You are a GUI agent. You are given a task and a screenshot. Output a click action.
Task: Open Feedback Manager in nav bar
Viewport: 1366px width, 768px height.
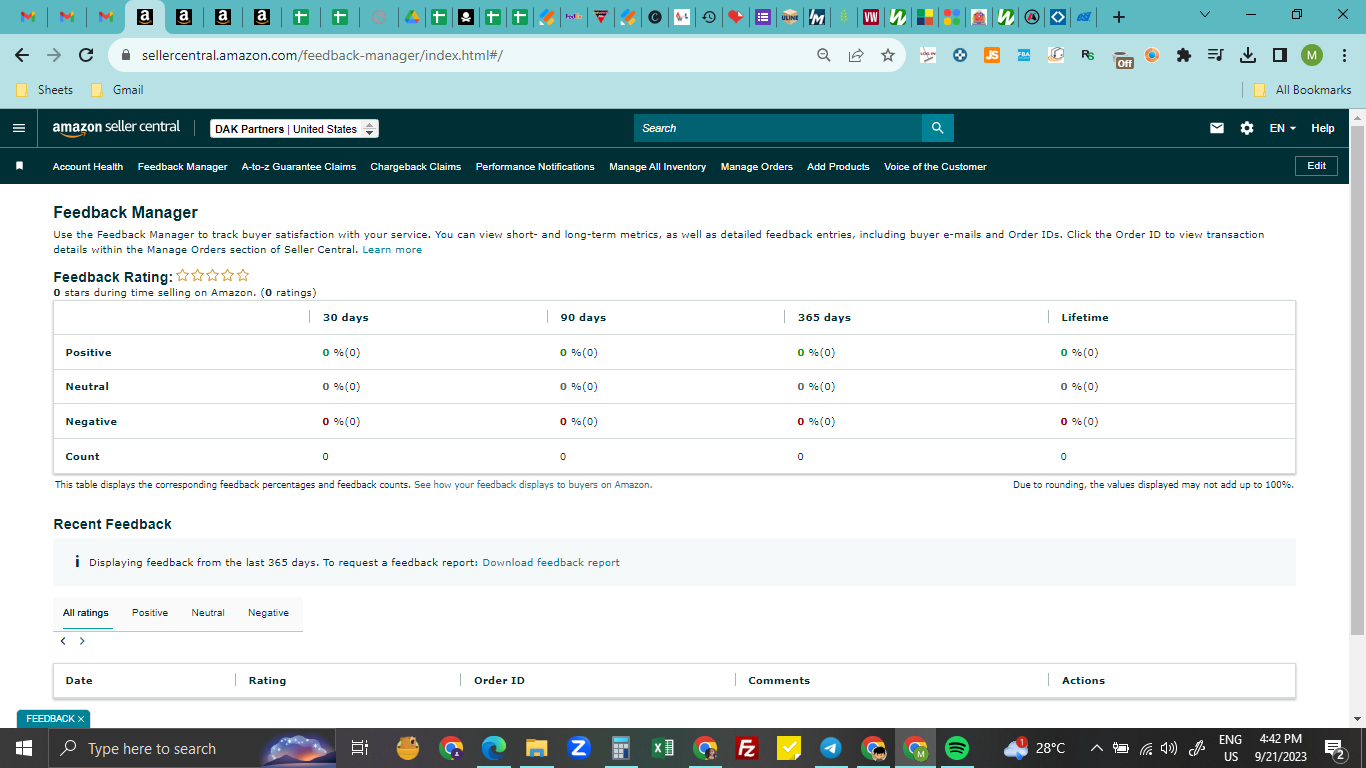[183, 167]
